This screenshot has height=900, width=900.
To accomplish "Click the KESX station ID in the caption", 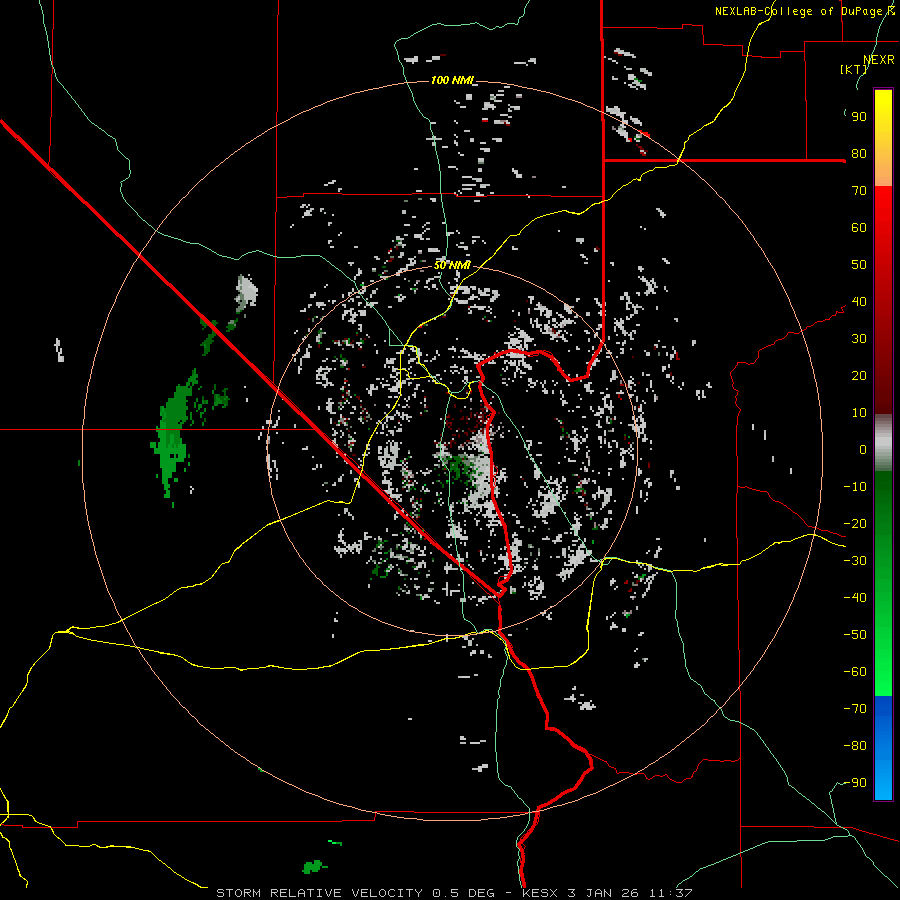I will (541, 893).
